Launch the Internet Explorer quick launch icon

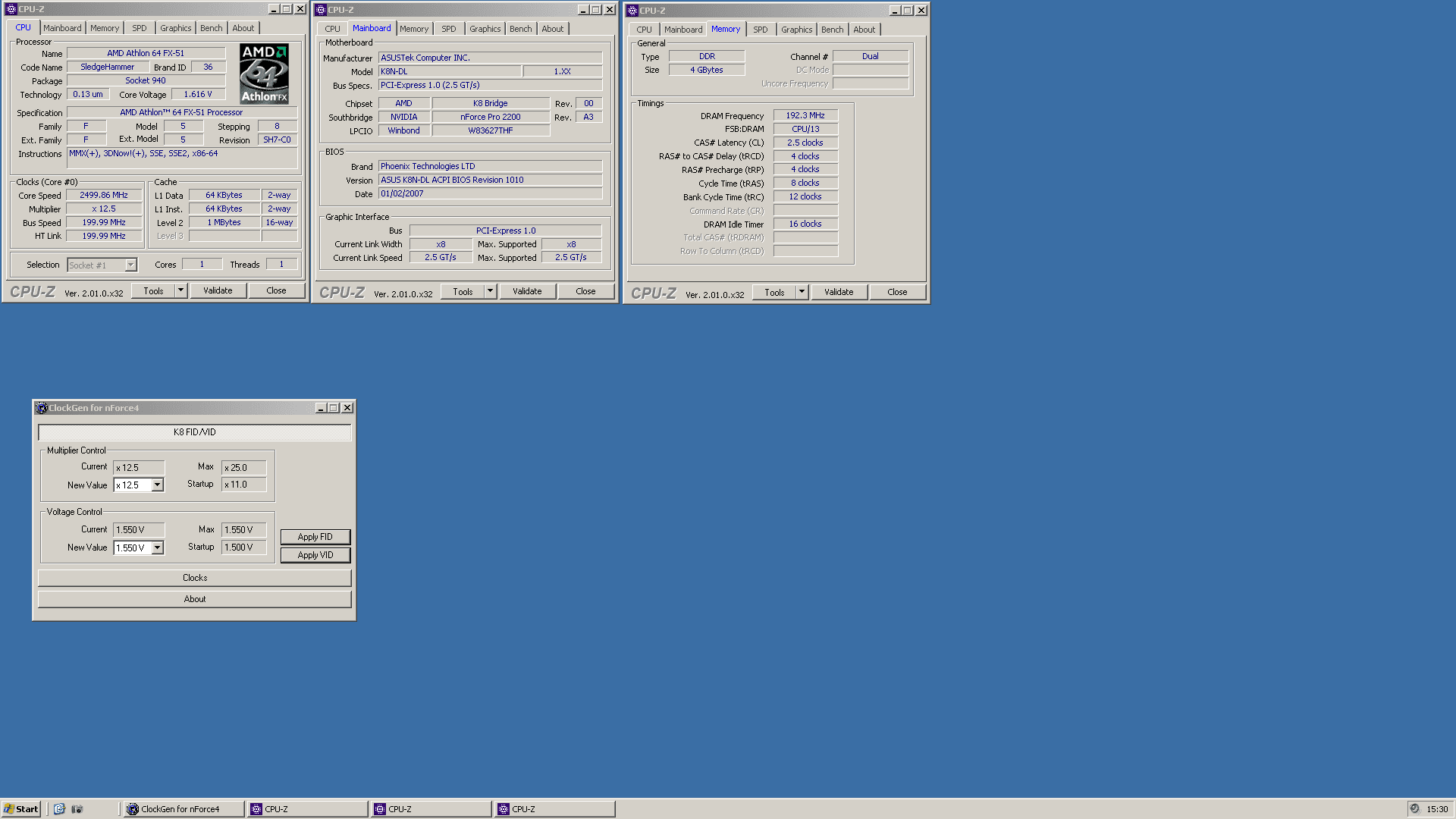(59, 809)
